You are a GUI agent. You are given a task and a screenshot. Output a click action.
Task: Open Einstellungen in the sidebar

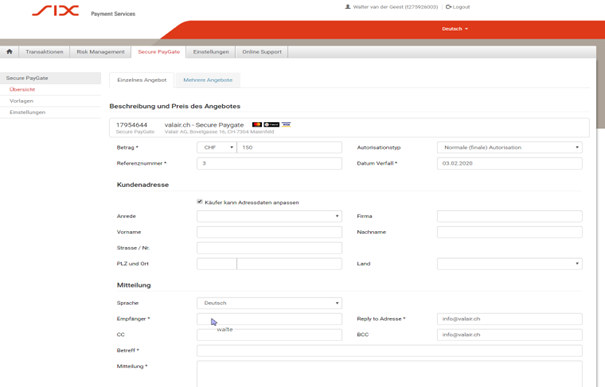[27, 112]
